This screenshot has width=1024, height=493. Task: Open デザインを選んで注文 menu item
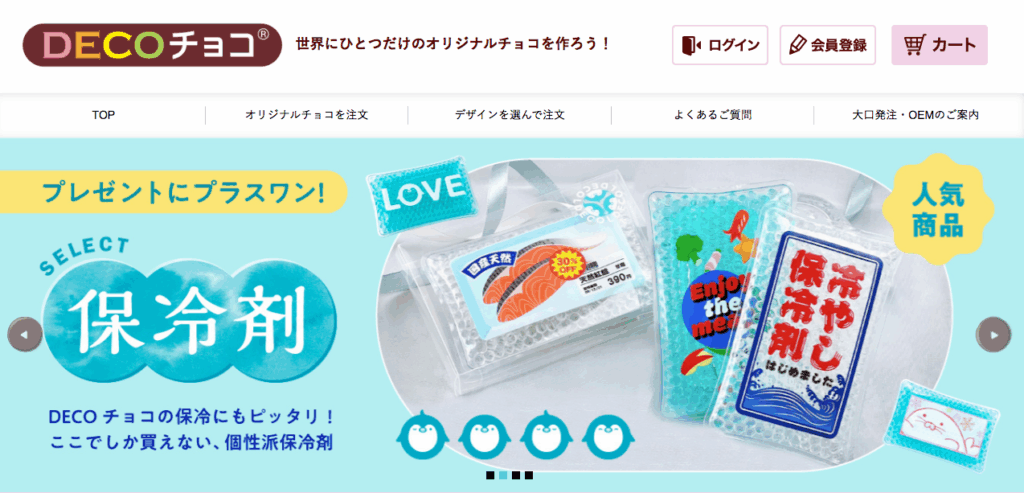[x=510, y=116]
